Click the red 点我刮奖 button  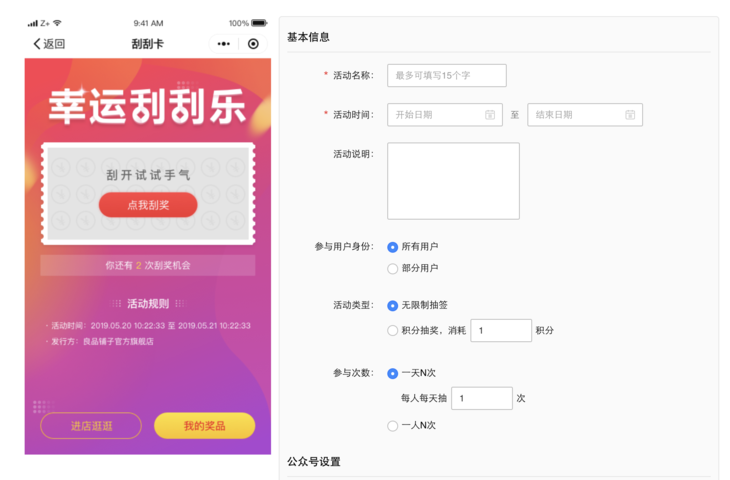click(148, 205)
